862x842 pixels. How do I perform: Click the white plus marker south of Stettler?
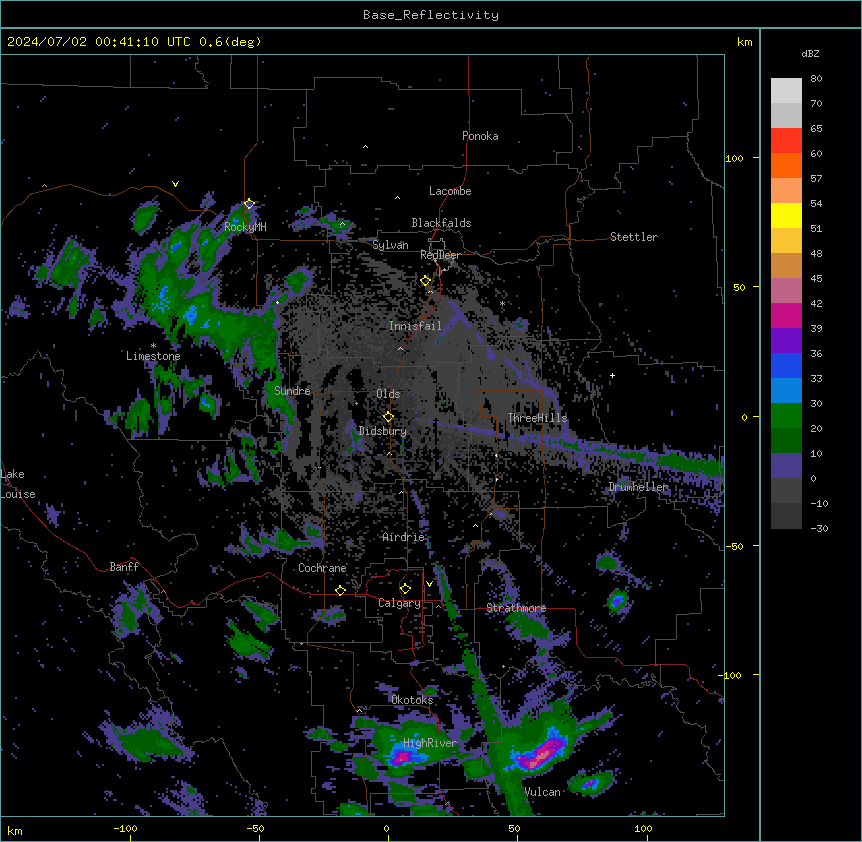pyautogui.click(x=612, y=375)
